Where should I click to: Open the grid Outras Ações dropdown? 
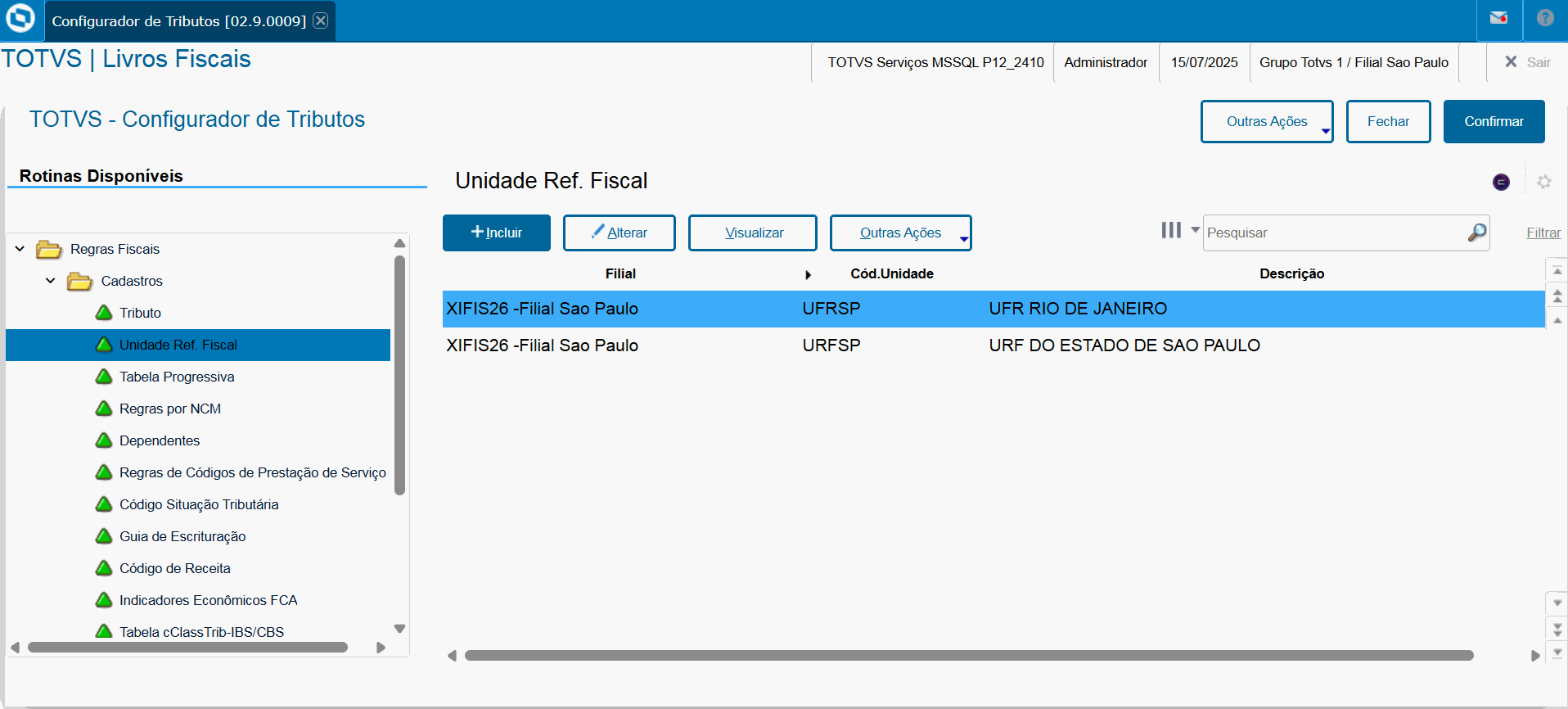pyautogui.click(x=901, y=233)
